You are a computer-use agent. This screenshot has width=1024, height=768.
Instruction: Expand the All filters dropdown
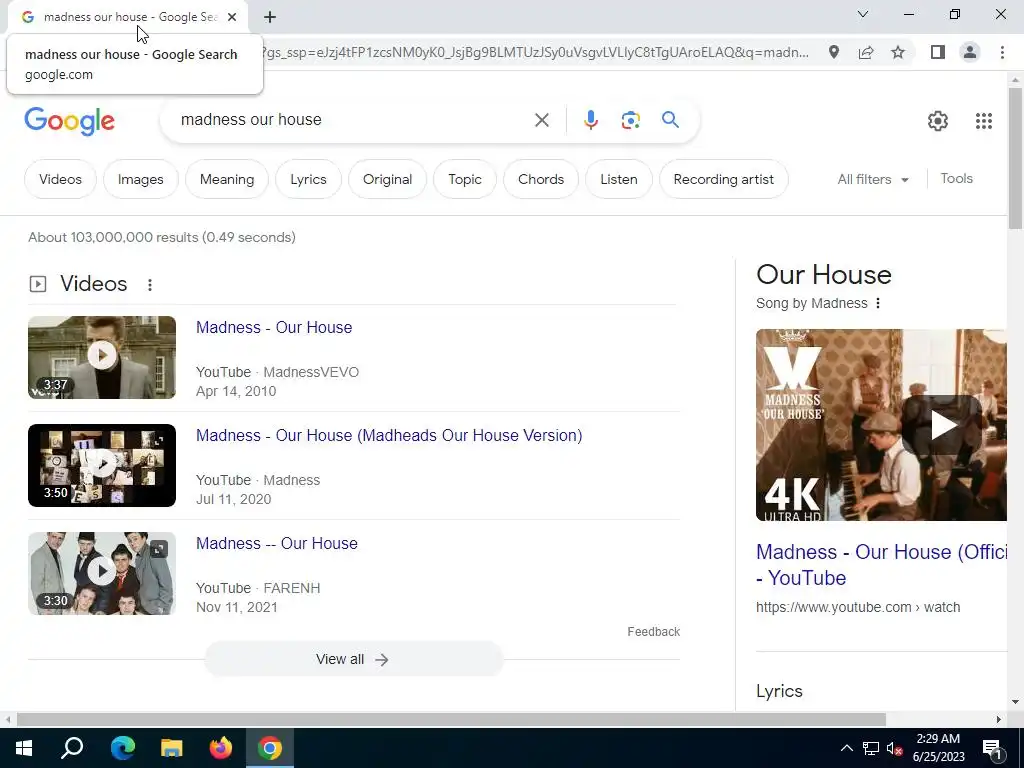pos(873,179)
